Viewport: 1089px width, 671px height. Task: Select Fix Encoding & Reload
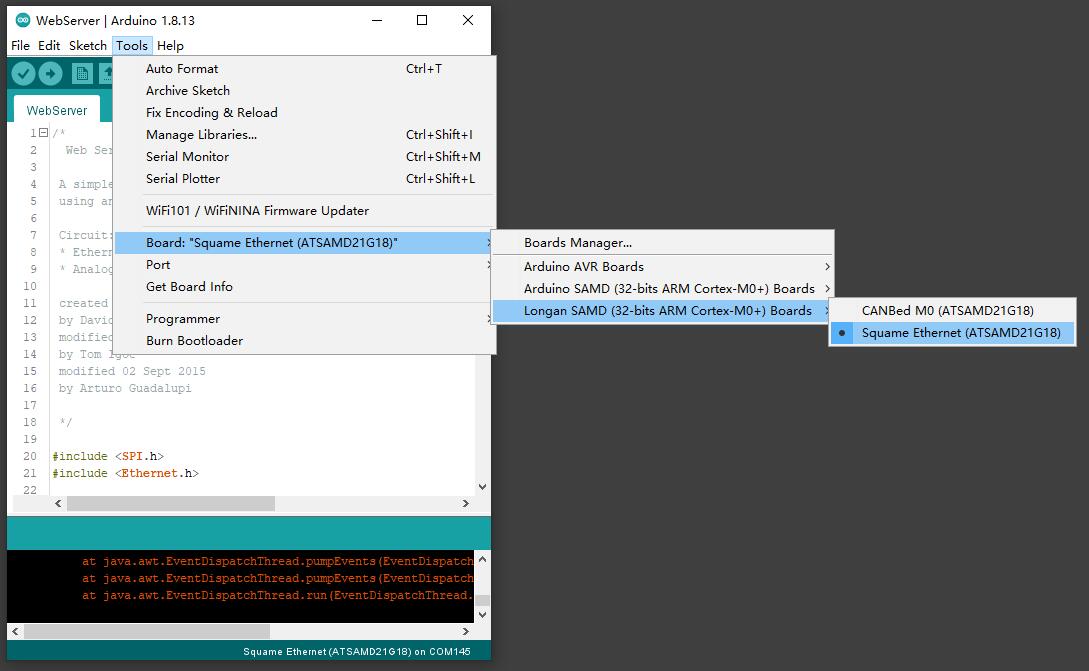point(304,113)
